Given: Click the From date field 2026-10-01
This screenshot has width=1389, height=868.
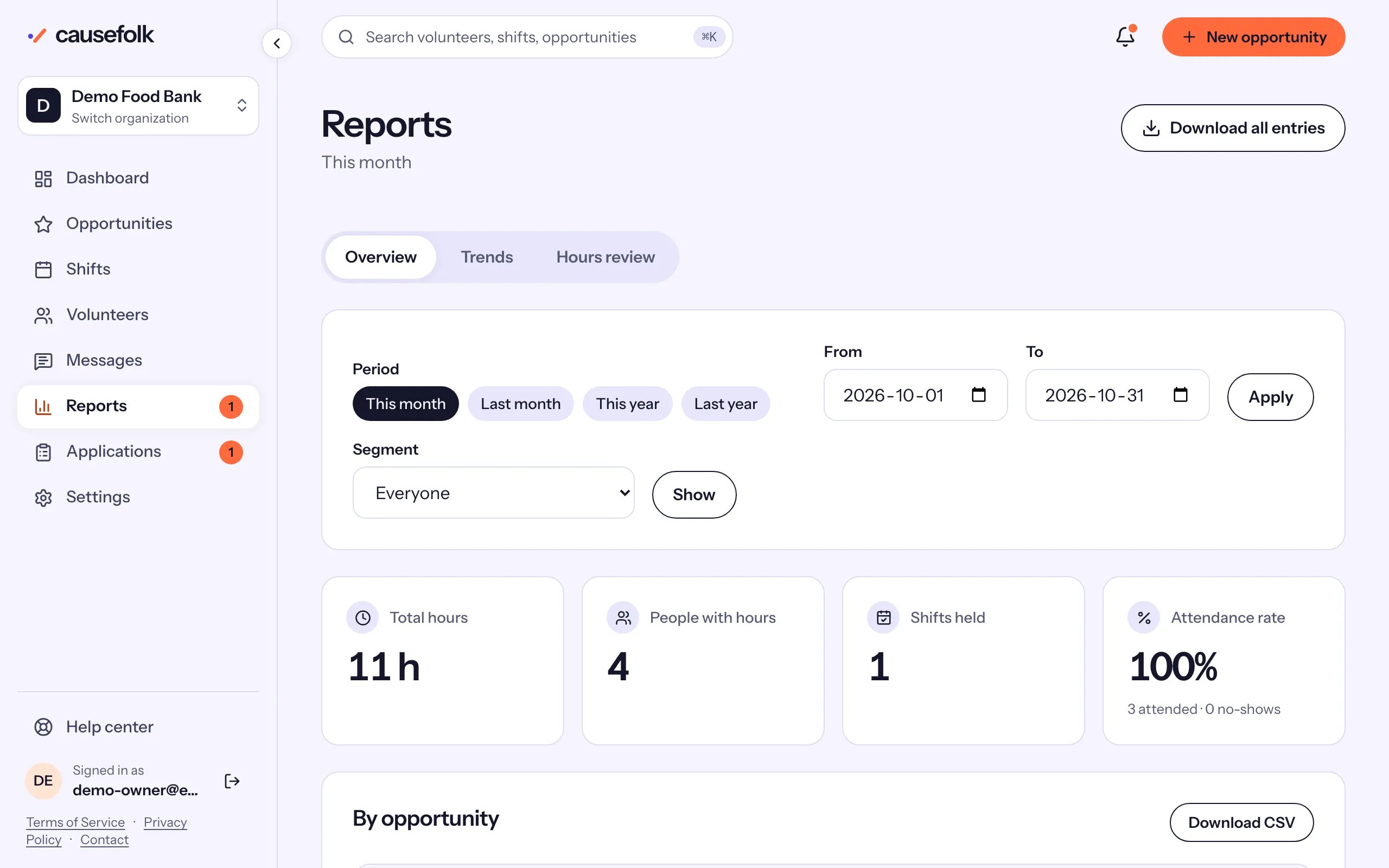Looking at the screenshot, I should [x=915, y=395].
